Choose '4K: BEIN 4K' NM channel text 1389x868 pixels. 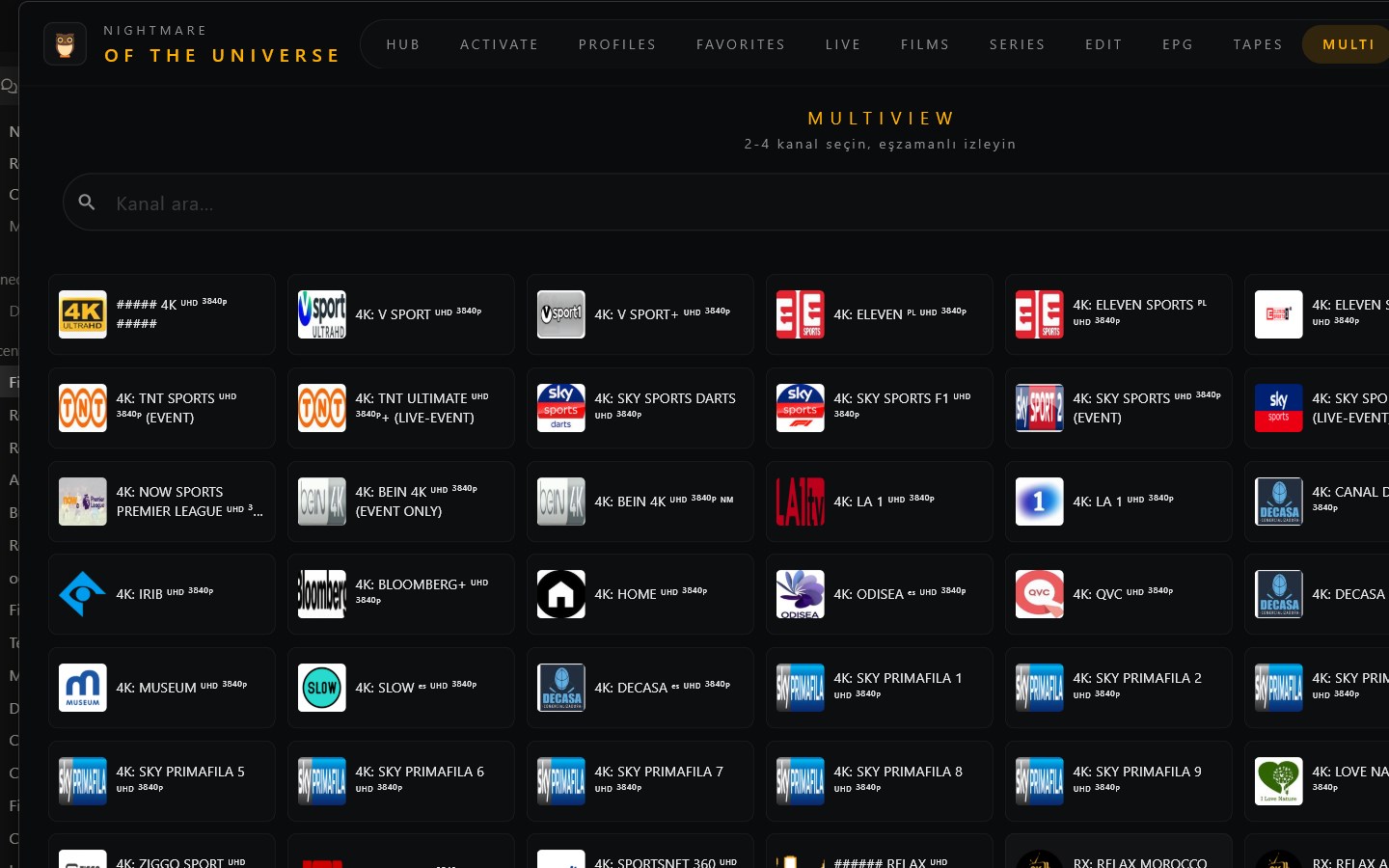(664, 502)
